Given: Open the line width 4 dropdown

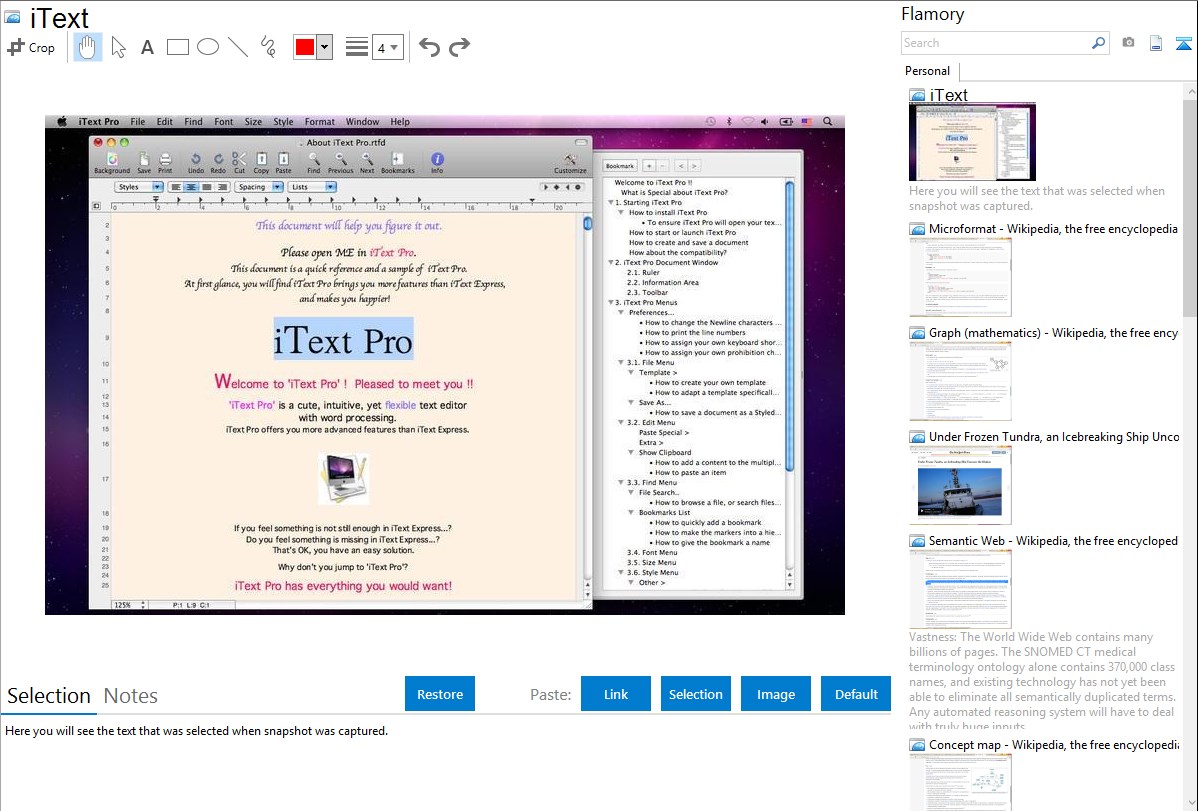Looking at the screenshot, I should [x=387, y=48].
